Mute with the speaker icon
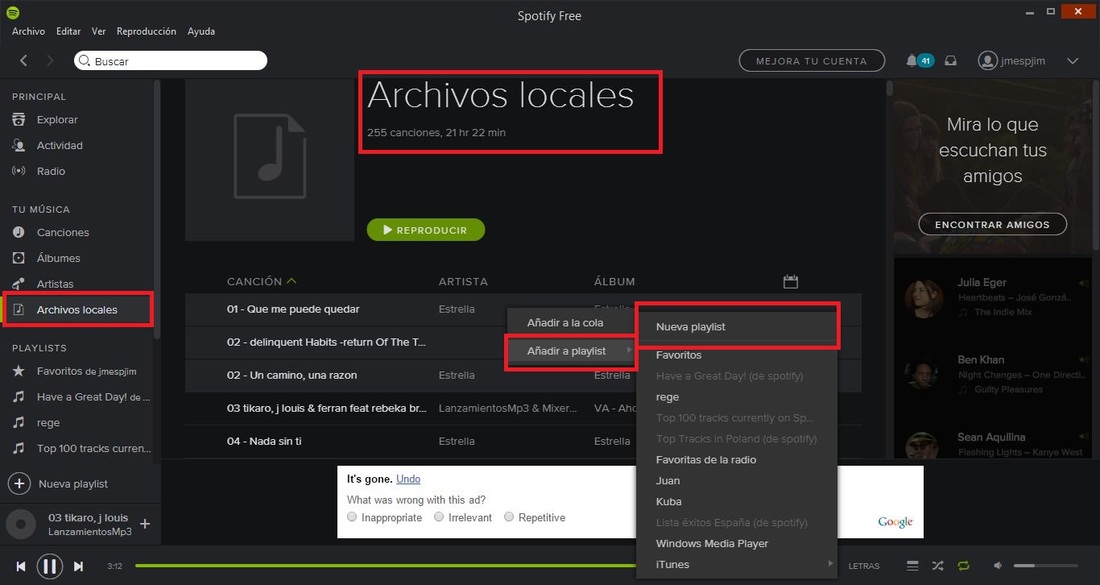 pyautogui.click(x=998, y=565)
